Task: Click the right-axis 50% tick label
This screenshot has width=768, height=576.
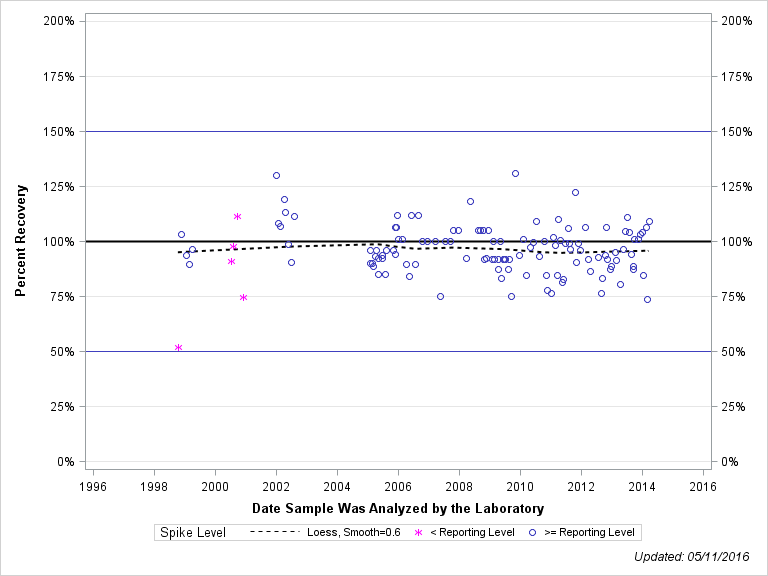Action: point(735,351)
